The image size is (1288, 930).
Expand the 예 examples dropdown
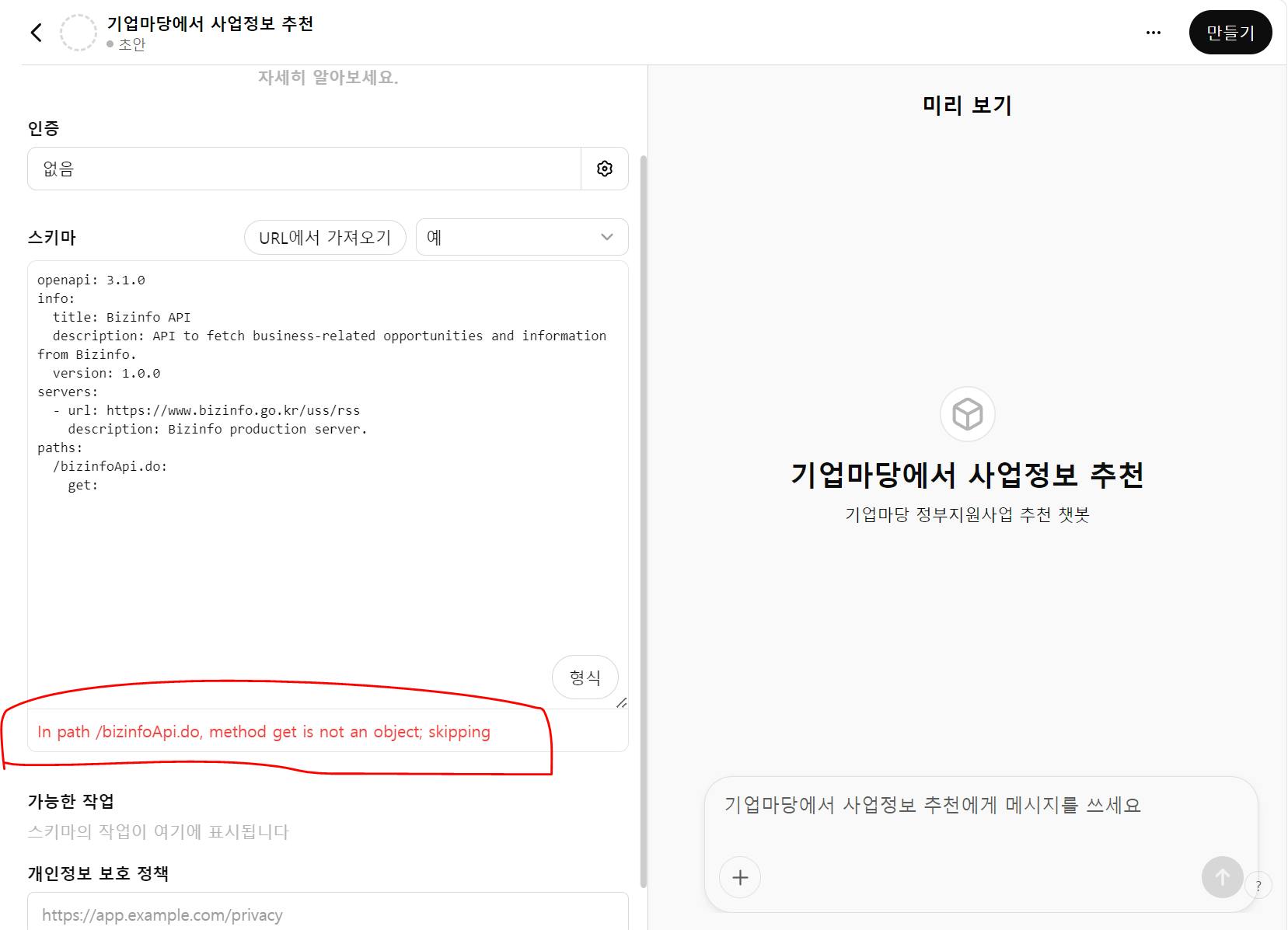pos(522,237)
